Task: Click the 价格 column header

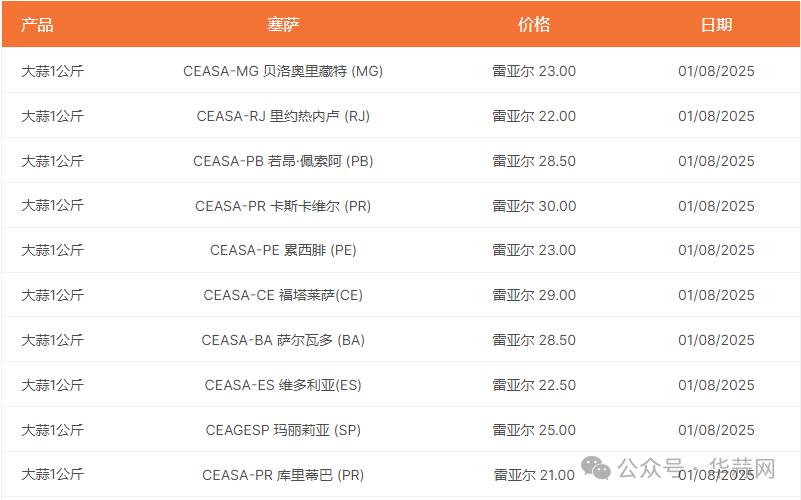Action: (534, 25)
